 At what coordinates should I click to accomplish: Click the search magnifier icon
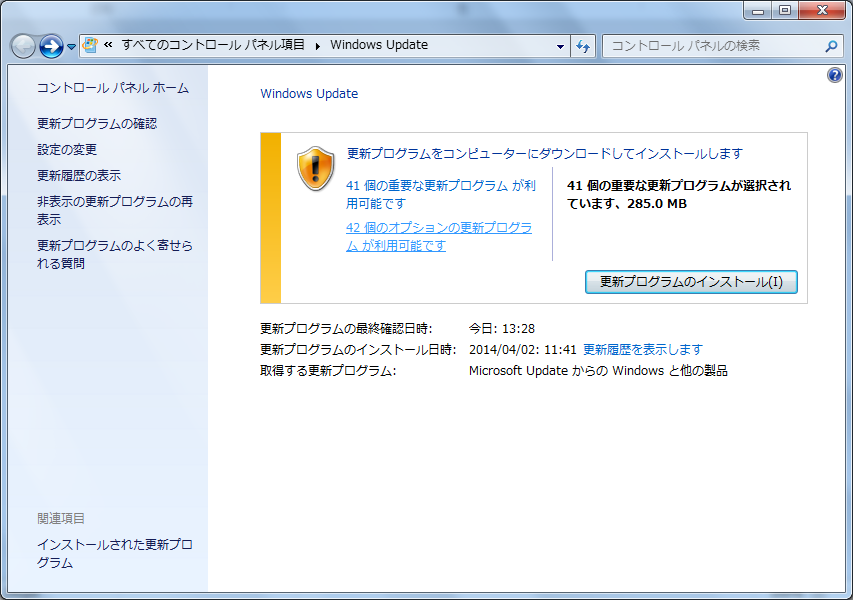click(831, 46)
